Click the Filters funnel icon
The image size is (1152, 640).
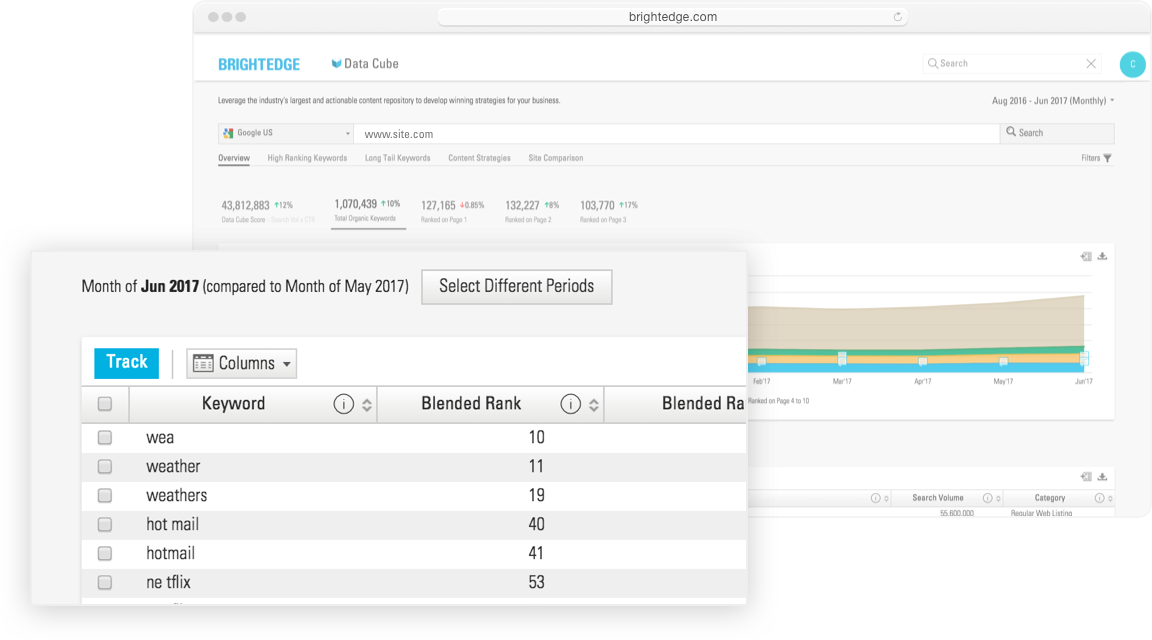click(1107, 158)
